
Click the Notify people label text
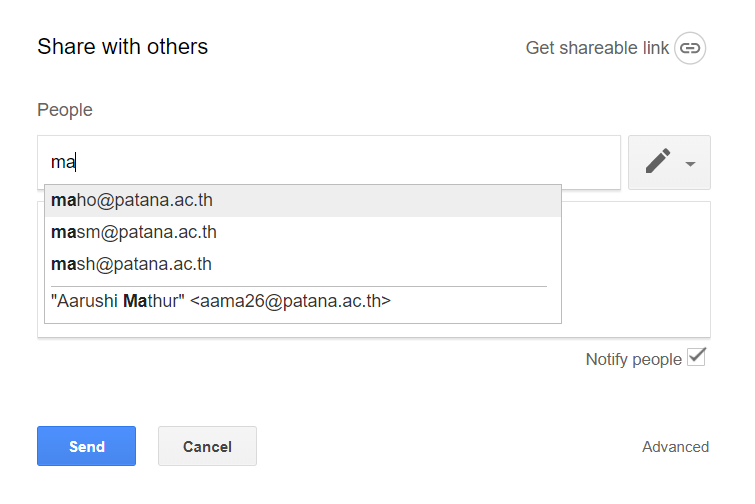pos(633,360)
